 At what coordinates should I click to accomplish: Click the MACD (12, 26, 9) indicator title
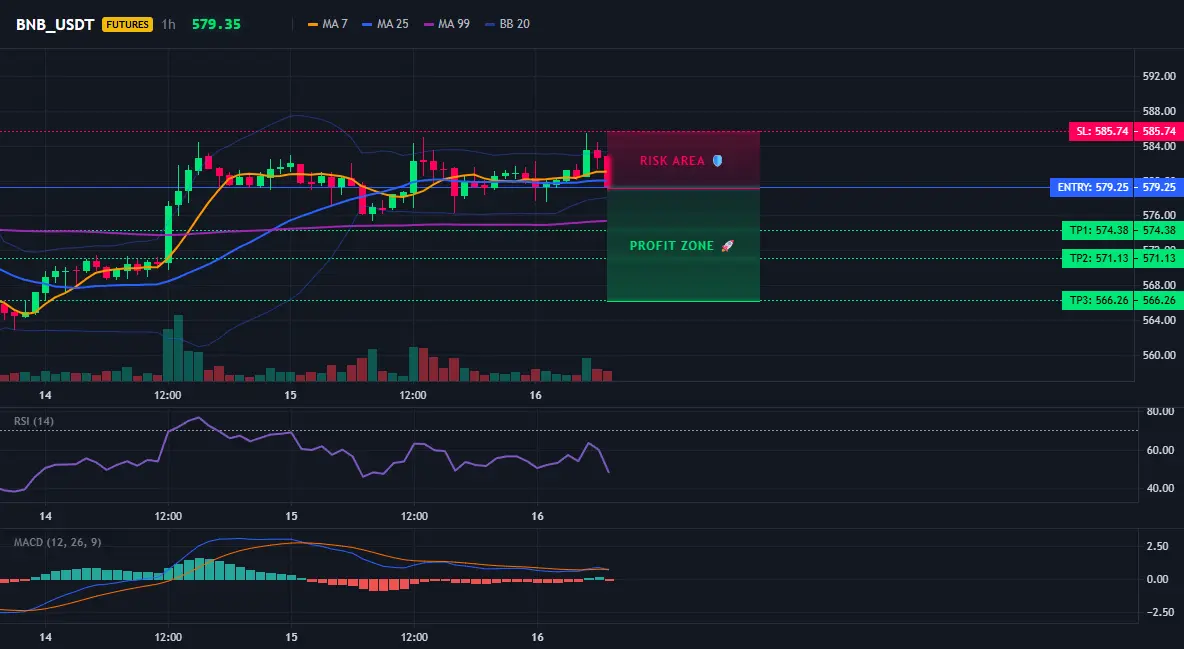pos(57,542)
